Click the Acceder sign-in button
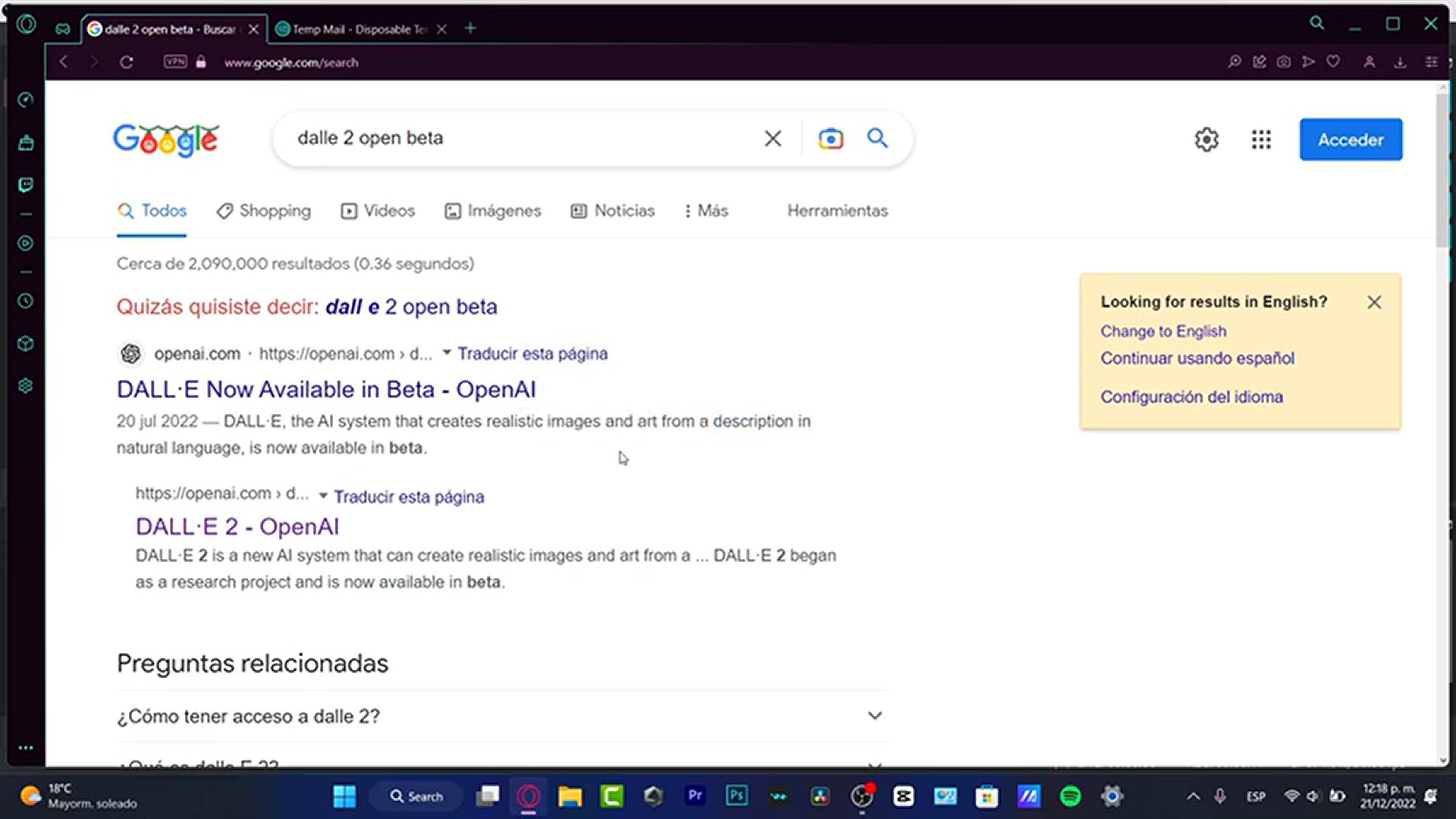1456x819 pixels. click(x=1351, y=140)
